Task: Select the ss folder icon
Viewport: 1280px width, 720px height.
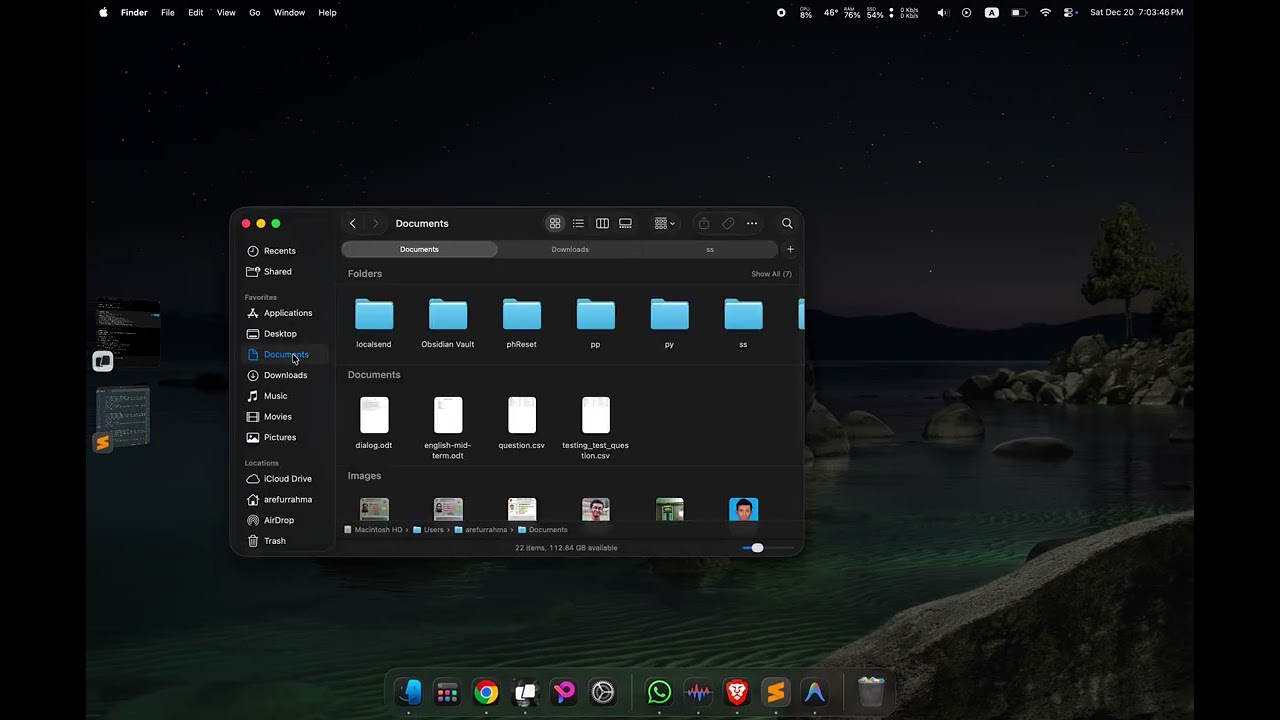Action: coord(743,314)
